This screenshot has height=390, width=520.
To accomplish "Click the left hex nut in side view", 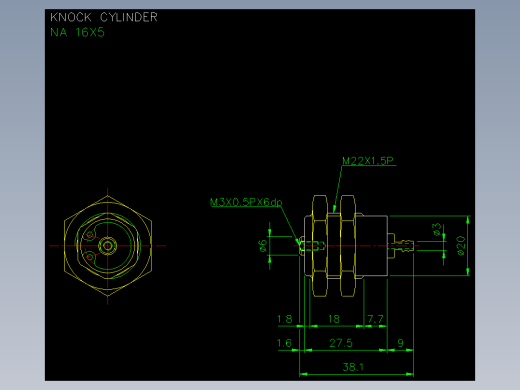I will [320, 246].
